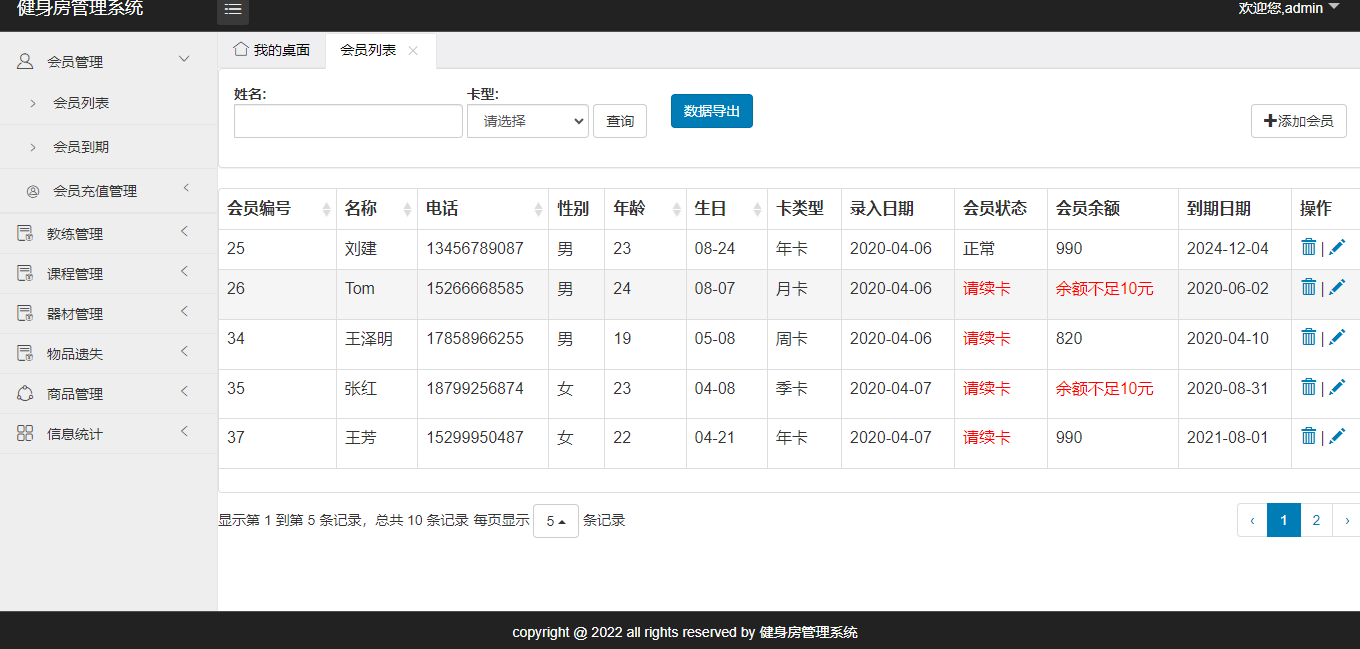This screenshot has height=649, width=1360.
Task: Click phone number 13456789087
Action: coord(475,248)
